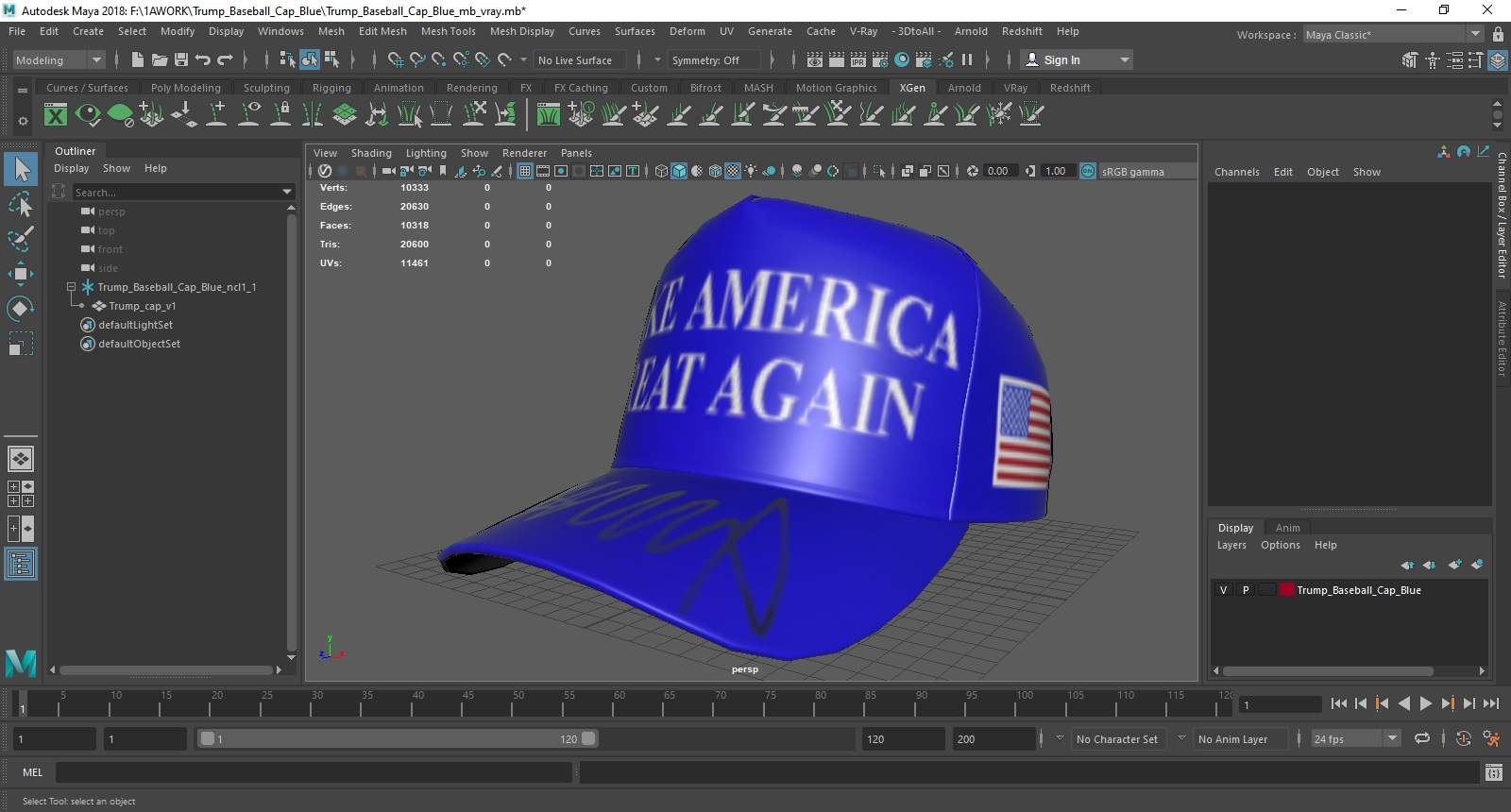Select the Trump_Baseball_Cap_Blue display layer

(1358, 590)
